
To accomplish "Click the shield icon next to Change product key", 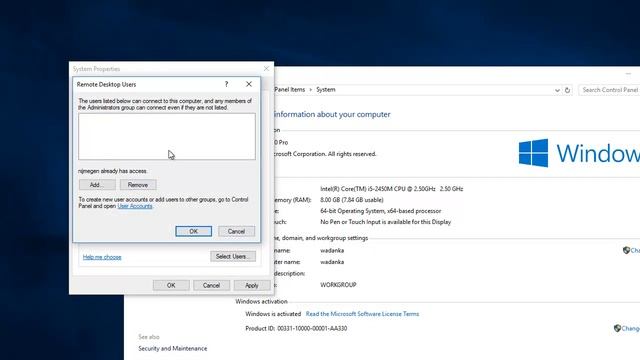I will (618, 328).
